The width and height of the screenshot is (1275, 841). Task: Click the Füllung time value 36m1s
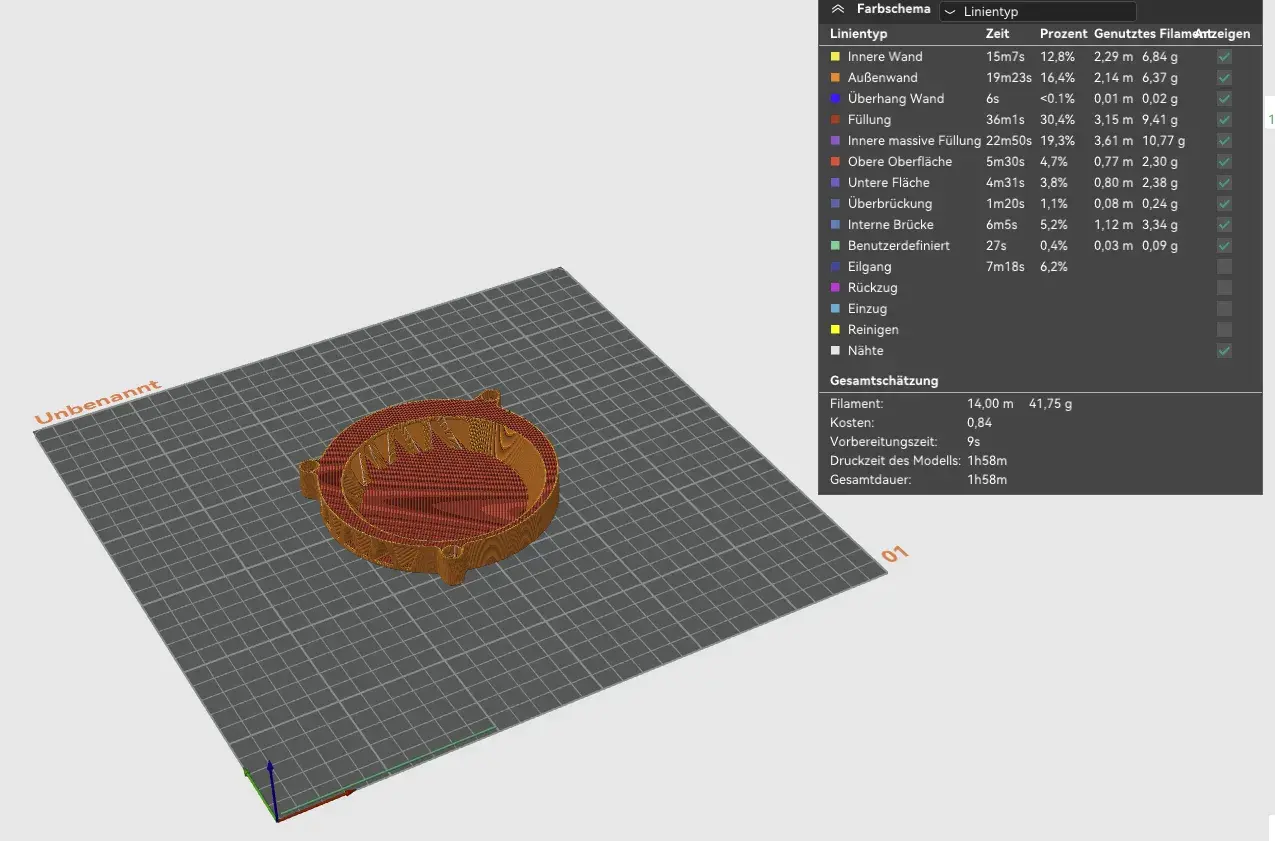(x=1005, y=120)
